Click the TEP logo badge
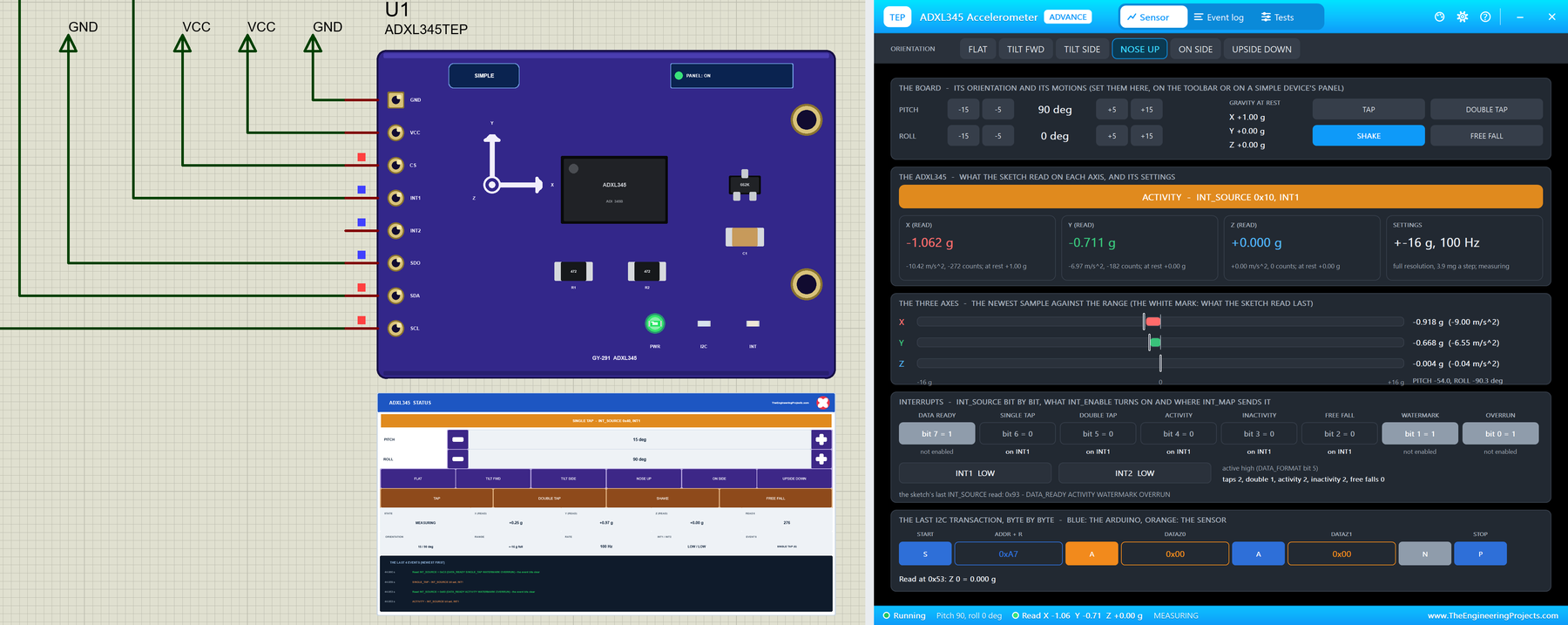This screenshot has height=625, width=1568. tap(897, 17)
